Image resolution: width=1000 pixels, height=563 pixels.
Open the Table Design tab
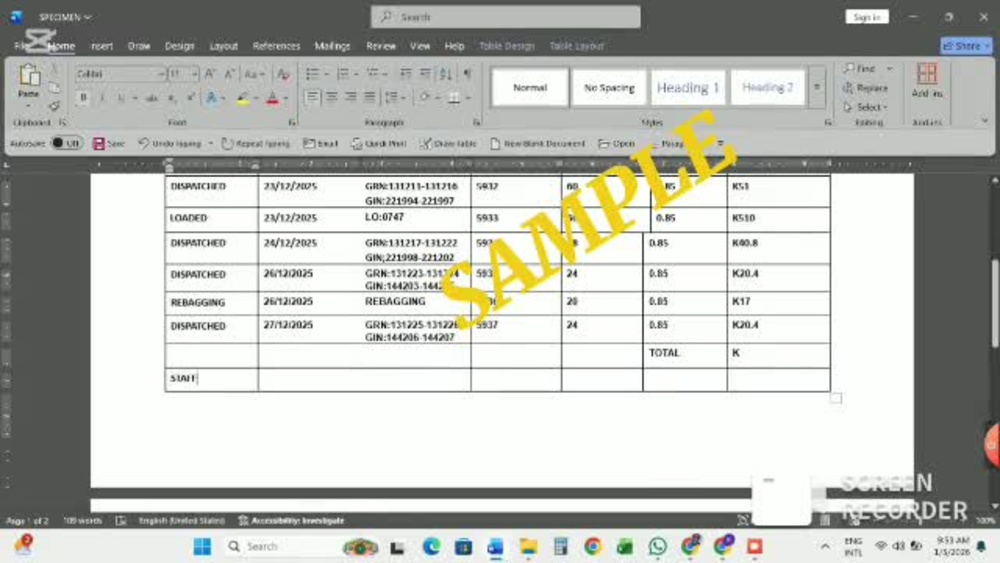(506, 46)
